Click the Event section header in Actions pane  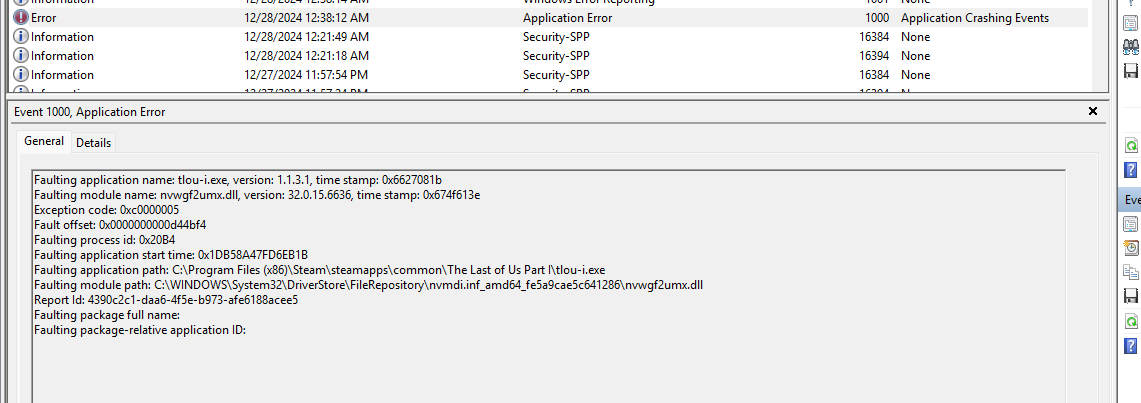click(1130, 199)
